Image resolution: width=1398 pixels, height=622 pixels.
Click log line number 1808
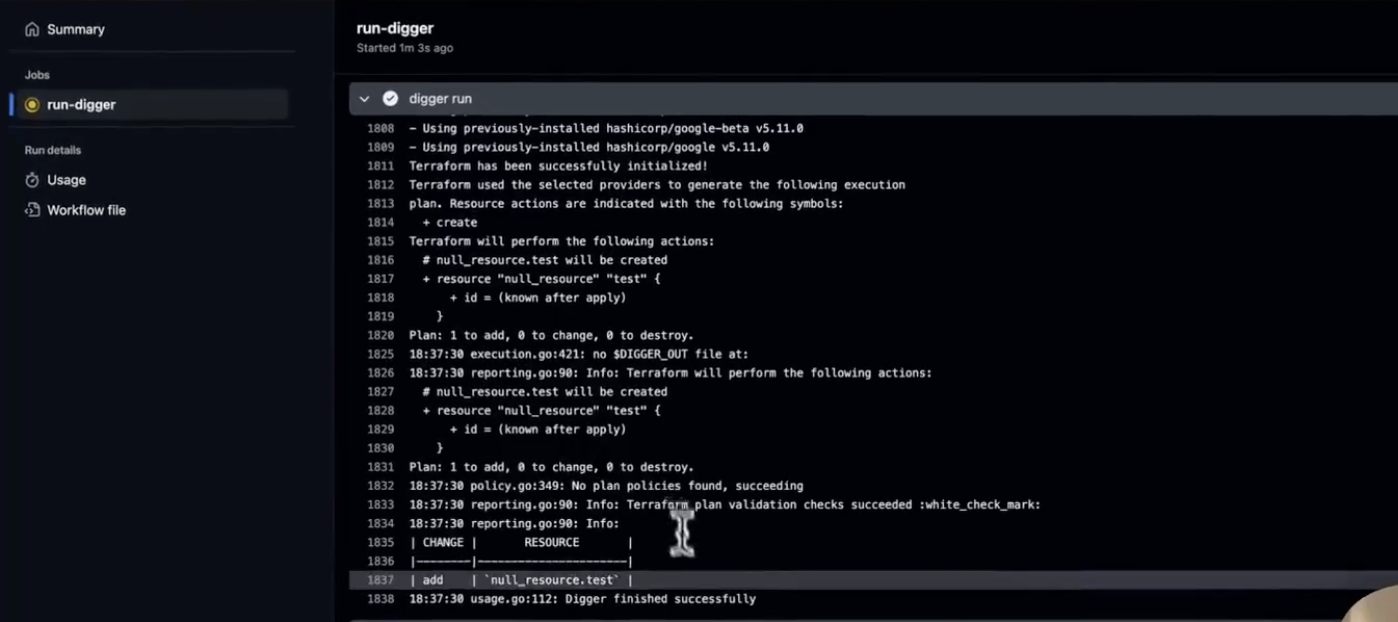click(x=380, y=128)
